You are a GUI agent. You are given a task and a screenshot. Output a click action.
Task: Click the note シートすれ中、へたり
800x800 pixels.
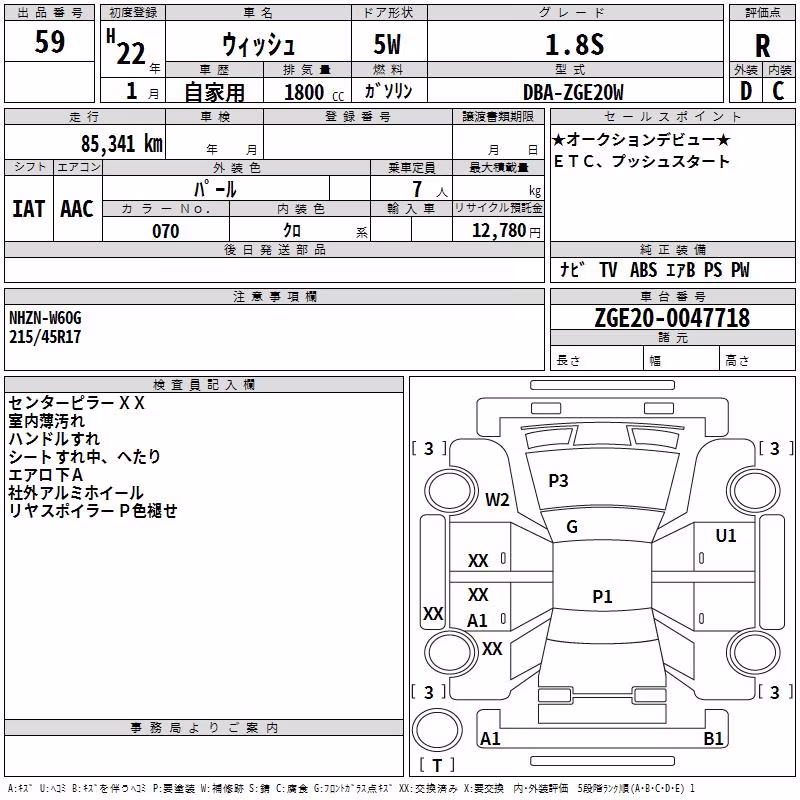point(85,457)
